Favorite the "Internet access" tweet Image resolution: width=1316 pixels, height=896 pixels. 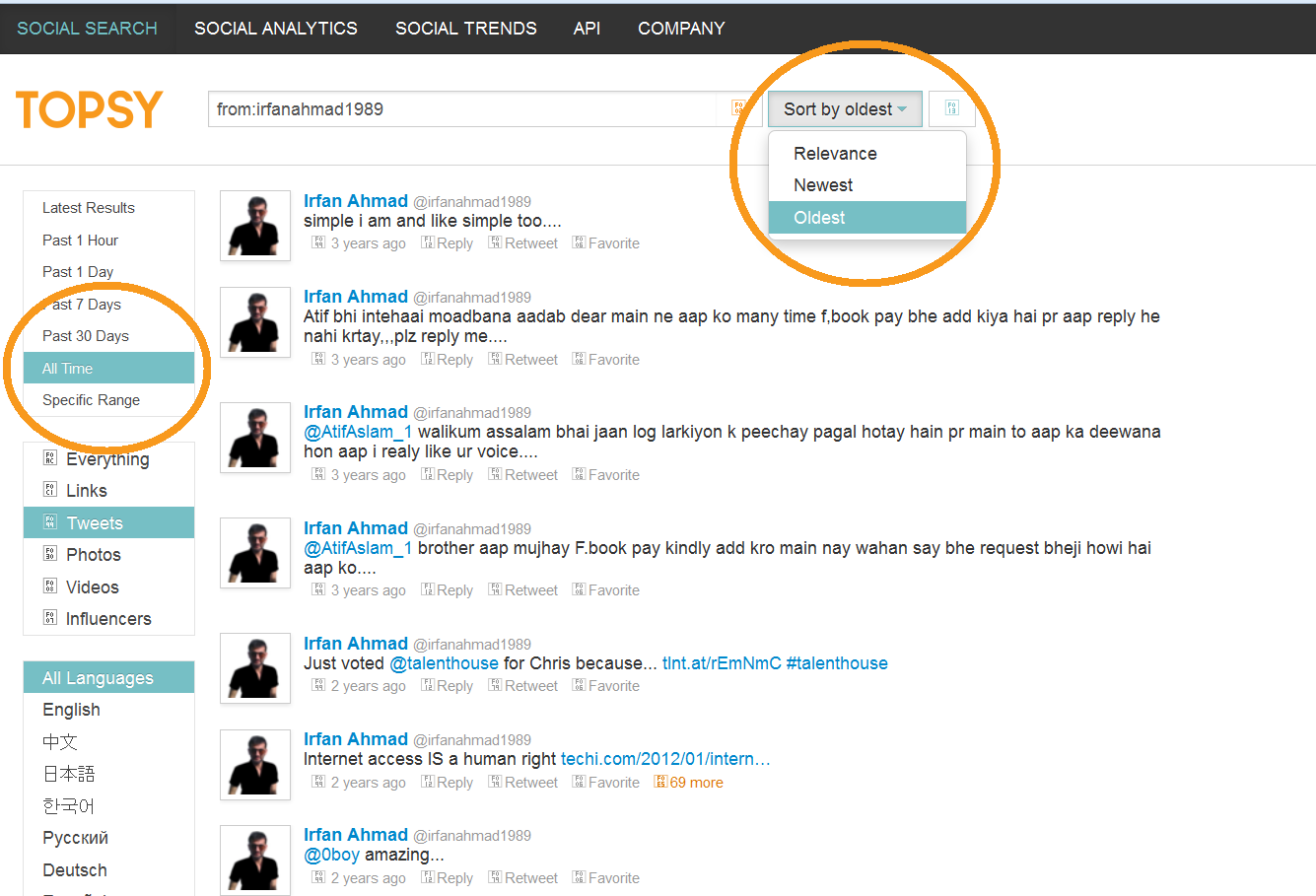point(606,783)
